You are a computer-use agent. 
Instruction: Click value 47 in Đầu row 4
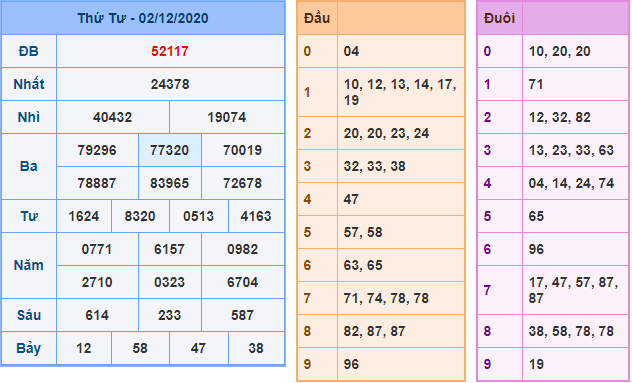[x=351, y=200]
